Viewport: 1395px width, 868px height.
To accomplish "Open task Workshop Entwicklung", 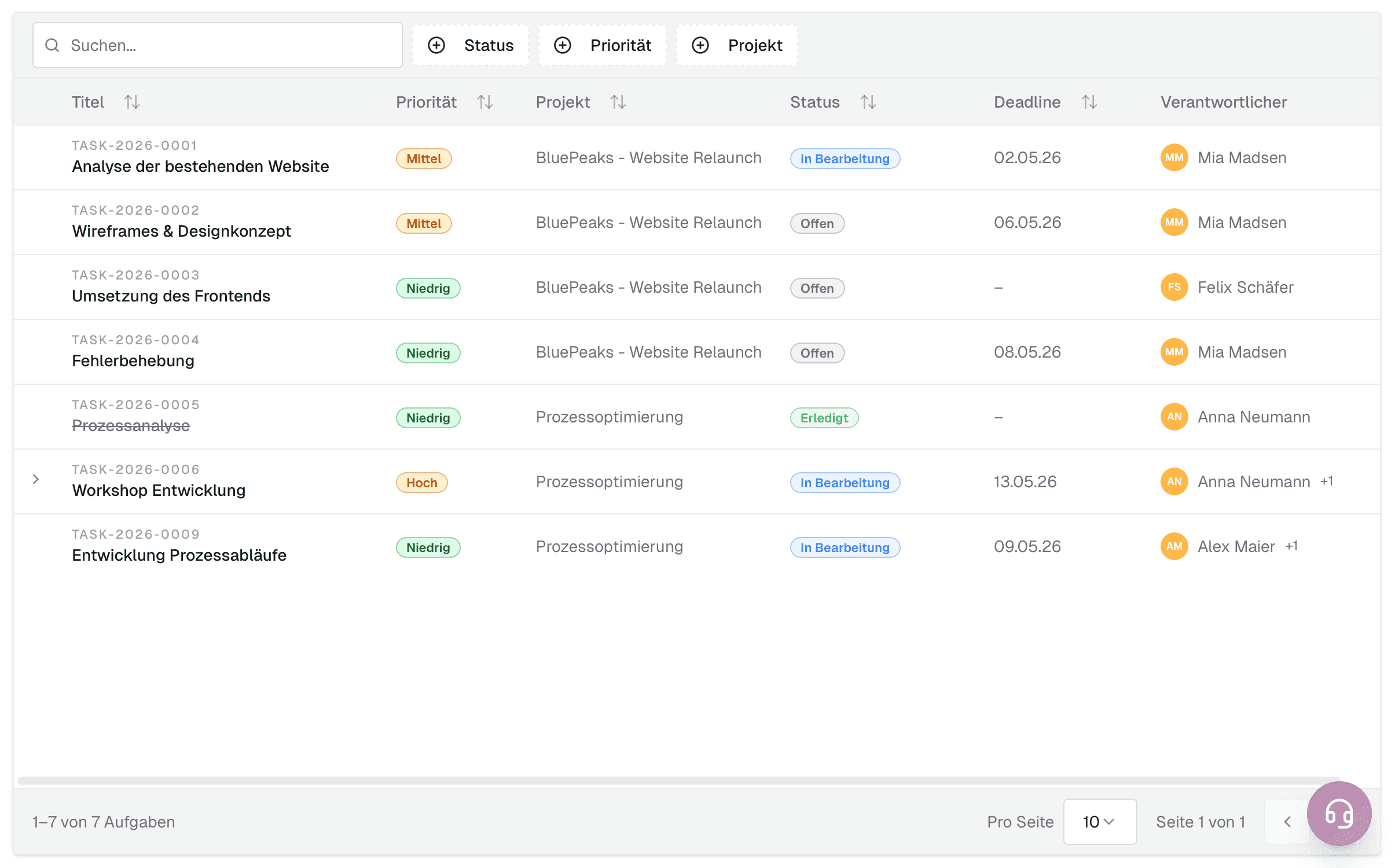I will [x=159, y=491].
